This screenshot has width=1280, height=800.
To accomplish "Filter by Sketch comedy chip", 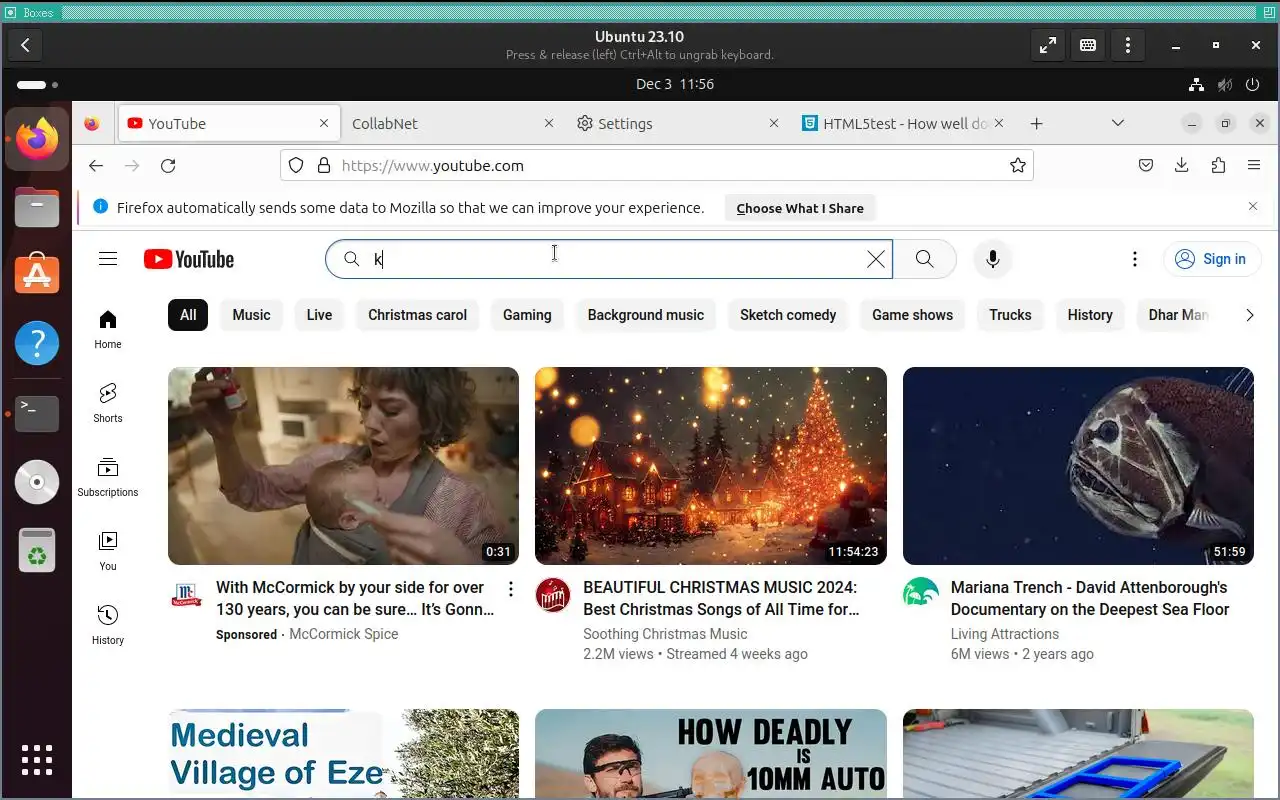I will click(x=788, y=315).
